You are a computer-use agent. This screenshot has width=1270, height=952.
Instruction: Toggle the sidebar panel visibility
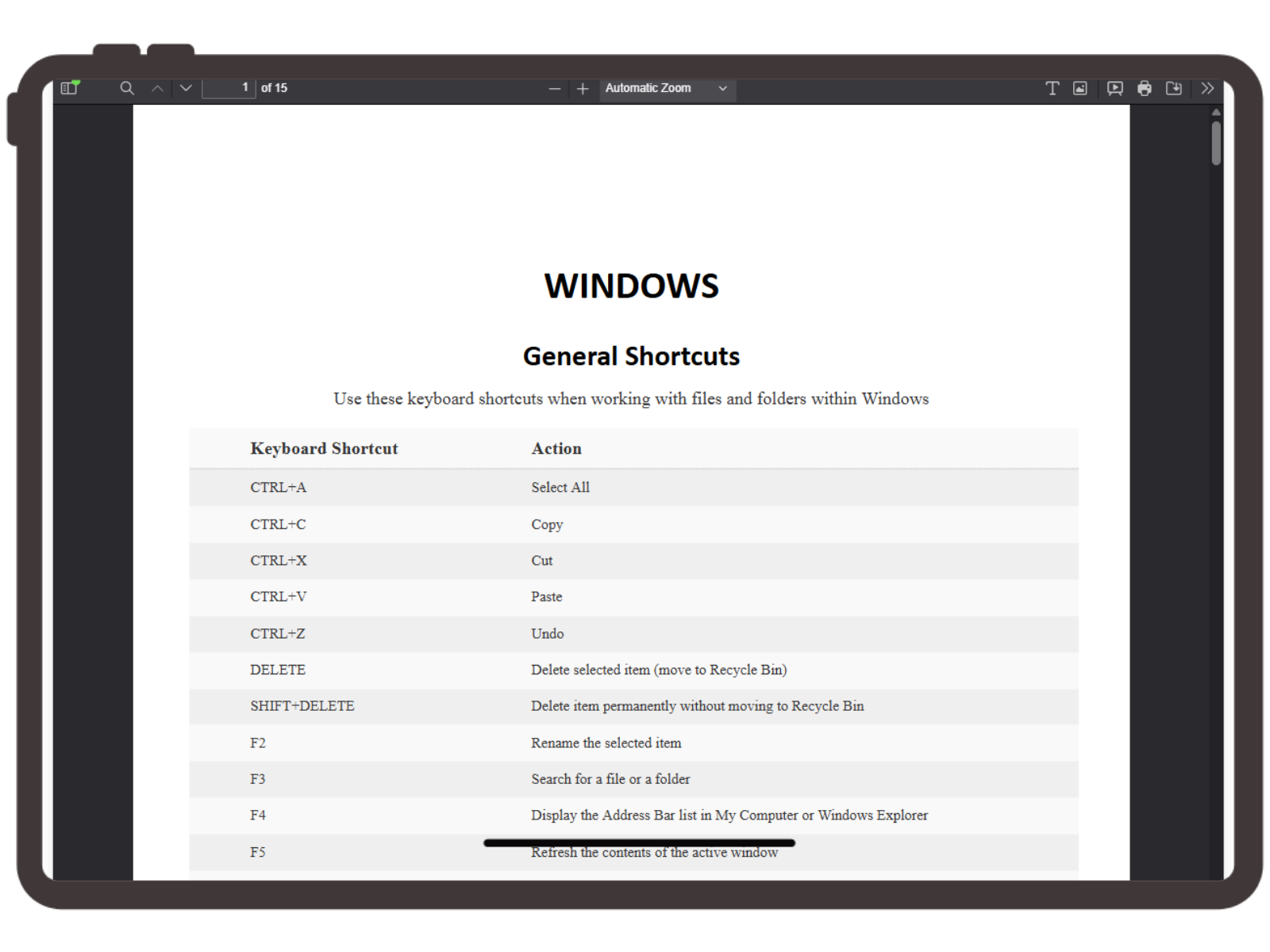pyautogui.click(x=68, y=88)
